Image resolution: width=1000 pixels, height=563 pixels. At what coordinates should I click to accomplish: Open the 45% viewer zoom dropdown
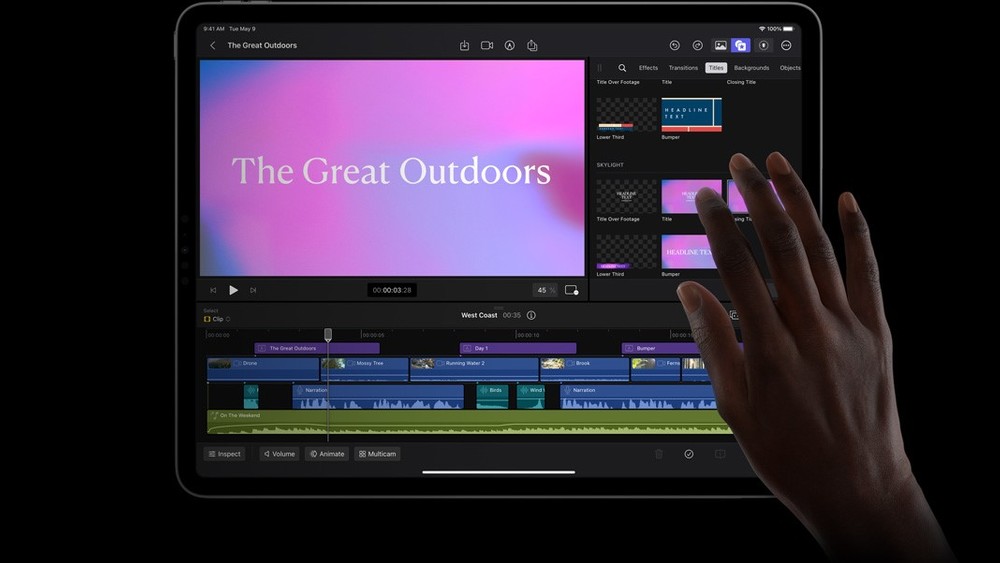pyautogui.click(x=545, y=290)
